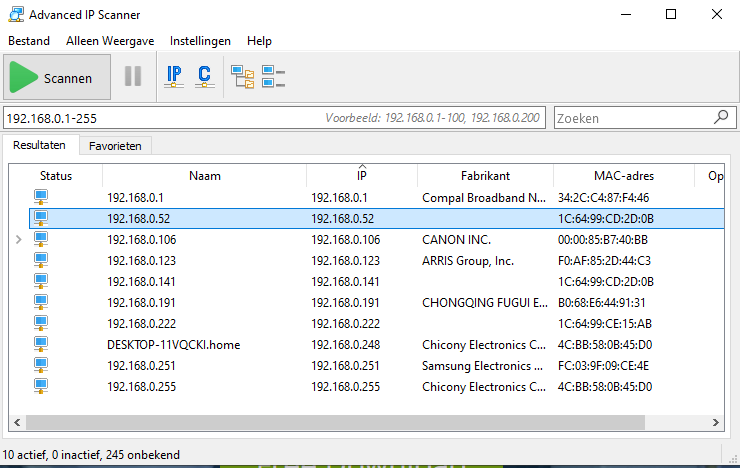Expand the 192.168.0.106 row
The image size is (740, 468).
[18, 240]
